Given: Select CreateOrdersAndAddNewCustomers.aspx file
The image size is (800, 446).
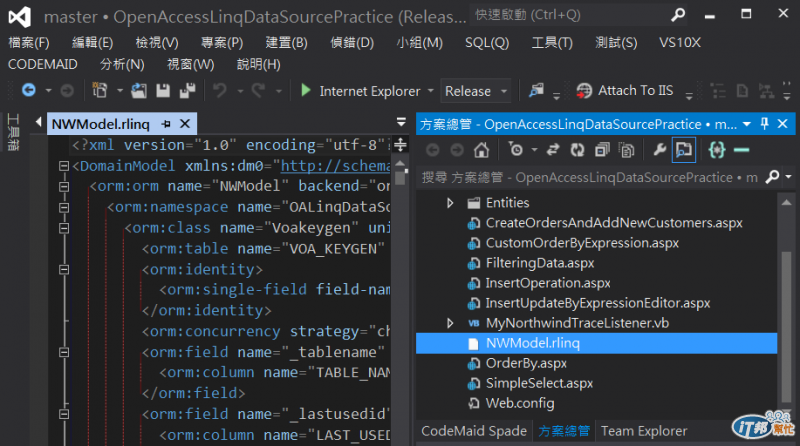Looking at the screenshot, I should coord(614,223).
